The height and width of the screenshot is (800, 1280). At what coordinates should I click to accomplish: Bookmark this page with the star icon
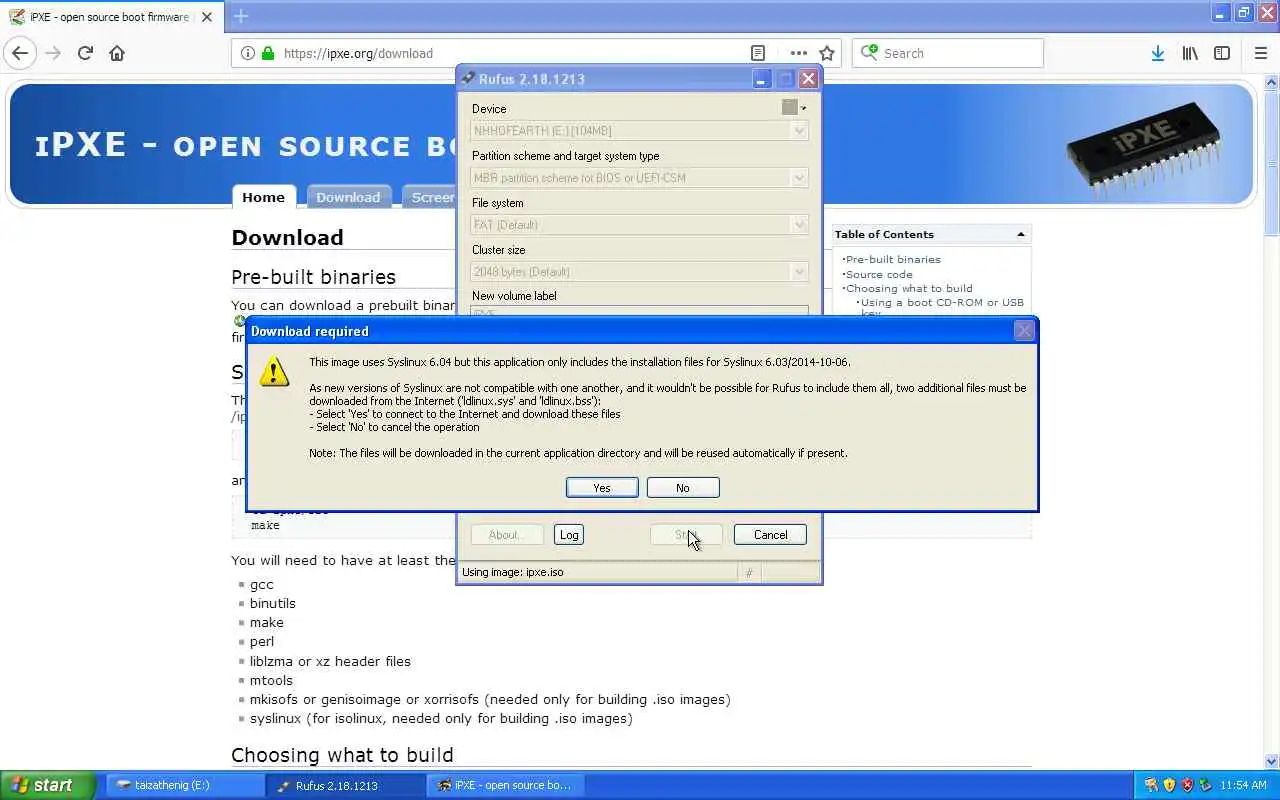tap(827, 53)
